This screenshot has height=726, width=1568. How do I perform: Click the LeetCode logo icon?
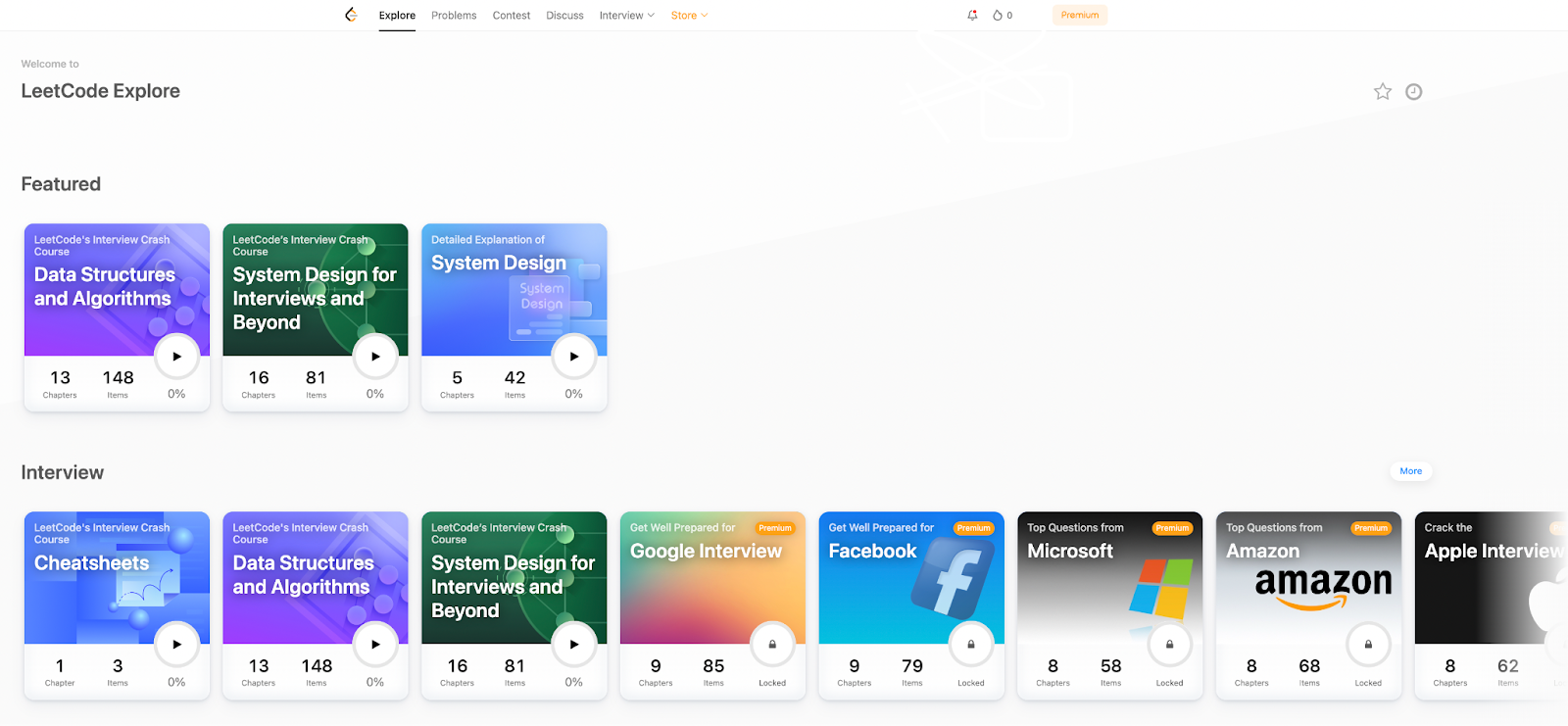351,15
